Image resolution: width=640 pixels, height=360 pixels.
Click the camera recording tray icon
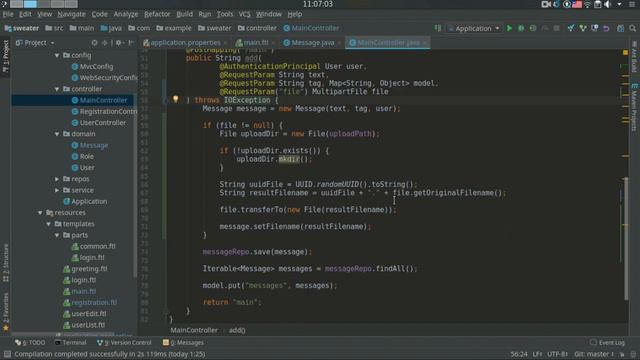pos(546,4)
